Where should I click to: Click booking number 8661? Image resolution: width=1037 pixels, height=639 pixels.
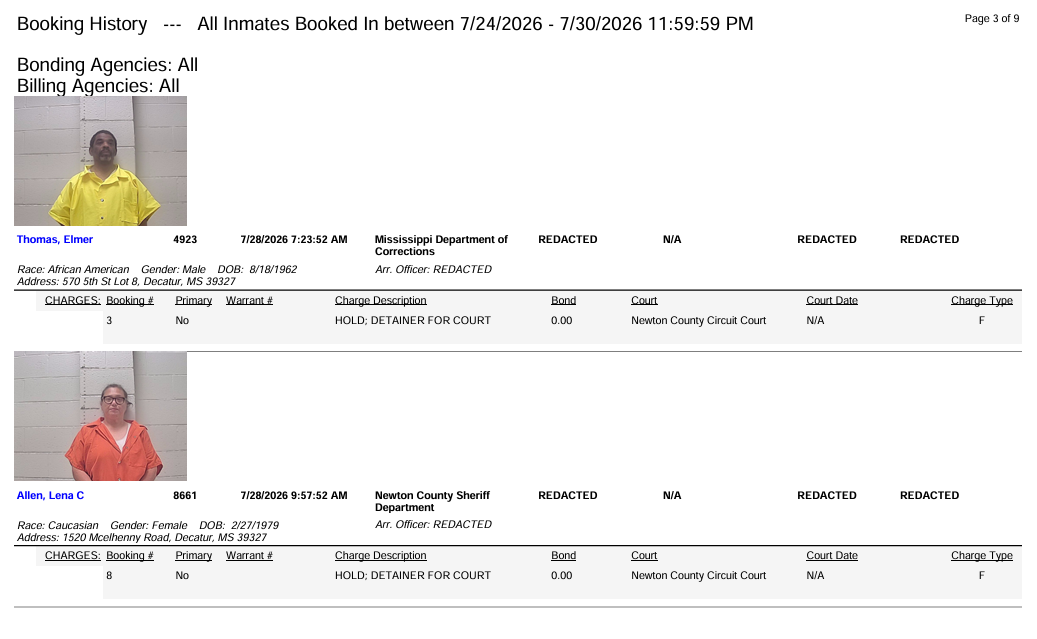click(x=185, y=495)
